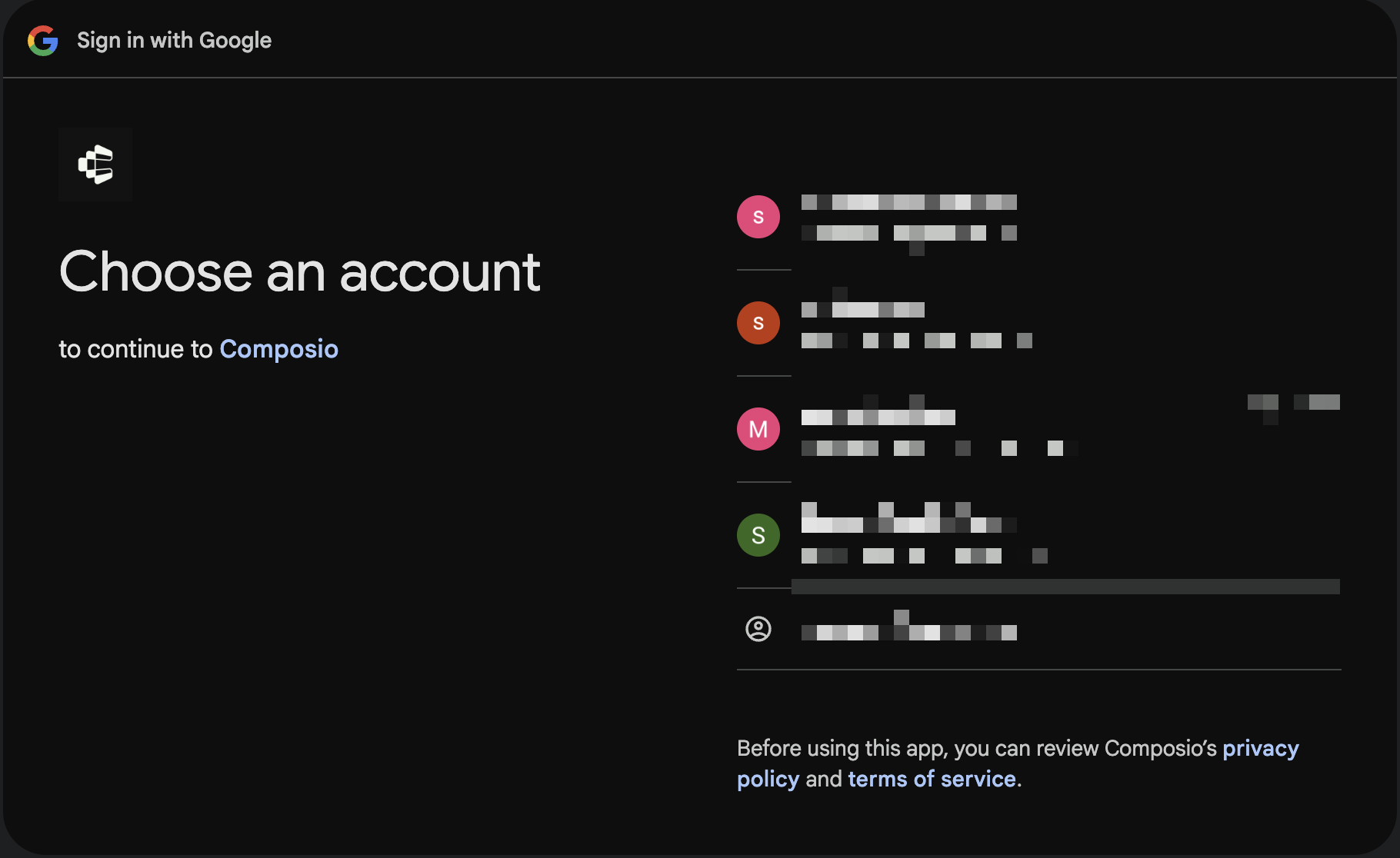The image size is (1400, 858).
Task: Choose the pink "M" account avatar
Action: click(x=758, y=429)
